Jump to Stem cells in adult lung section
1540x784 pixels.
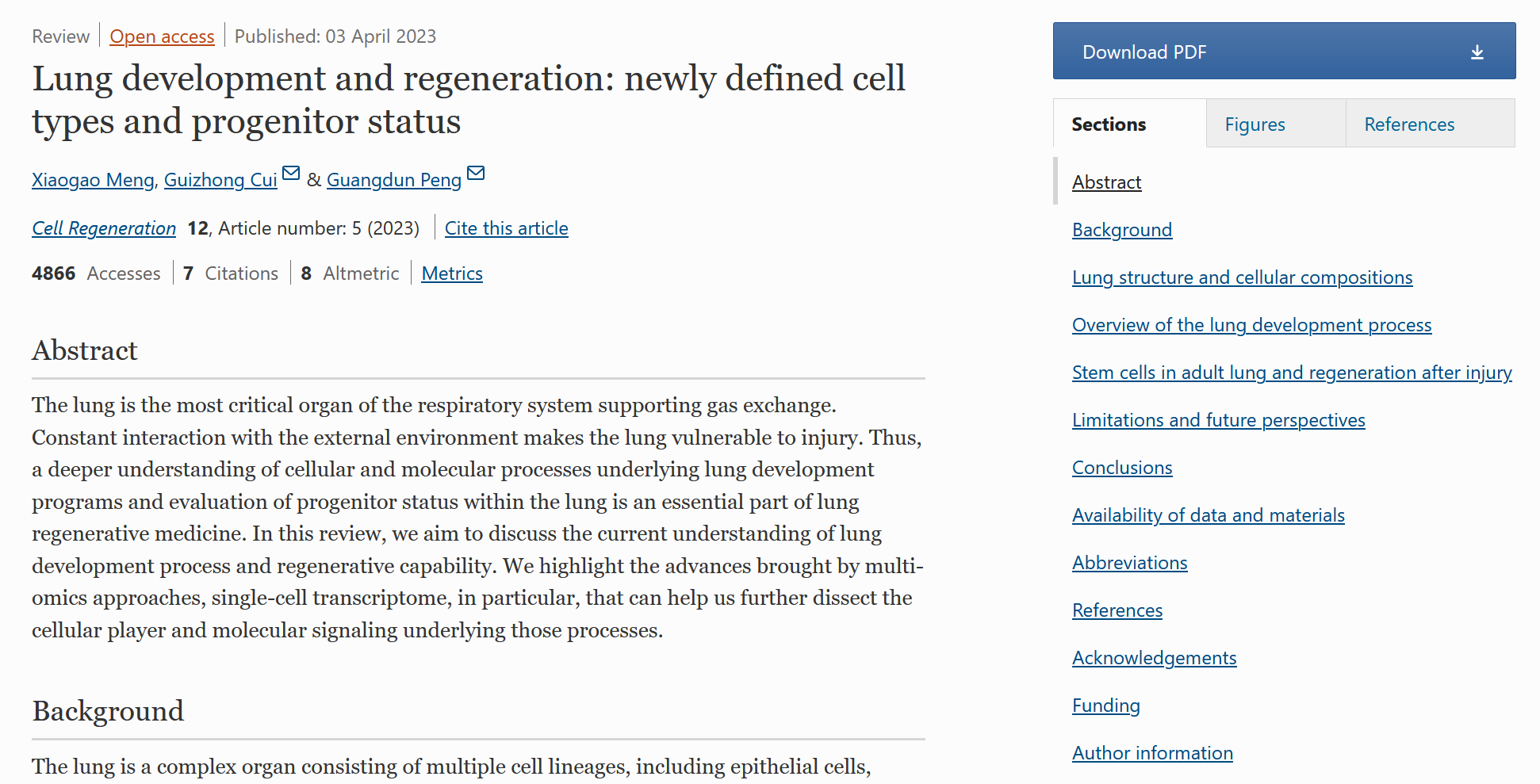[x=1291, y=373]
